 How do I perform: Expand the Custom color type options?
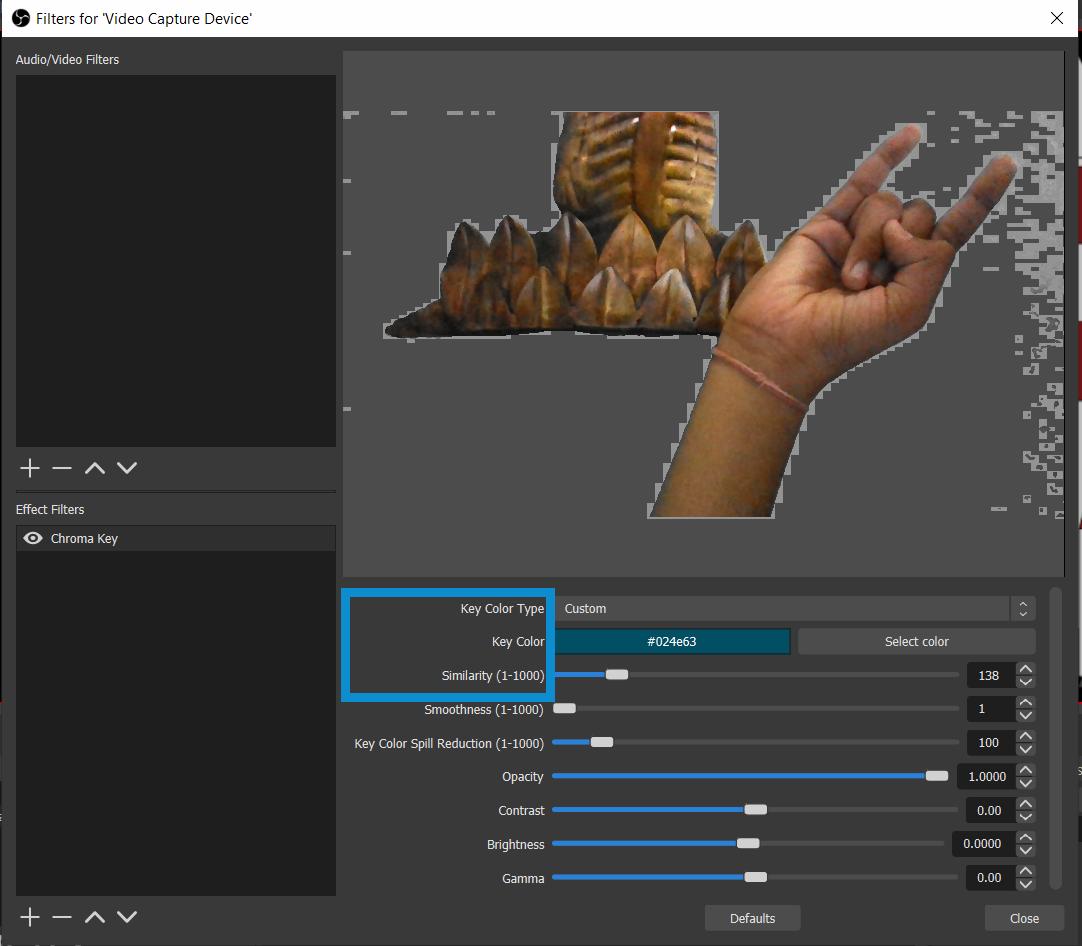[x=1024, y=607]
